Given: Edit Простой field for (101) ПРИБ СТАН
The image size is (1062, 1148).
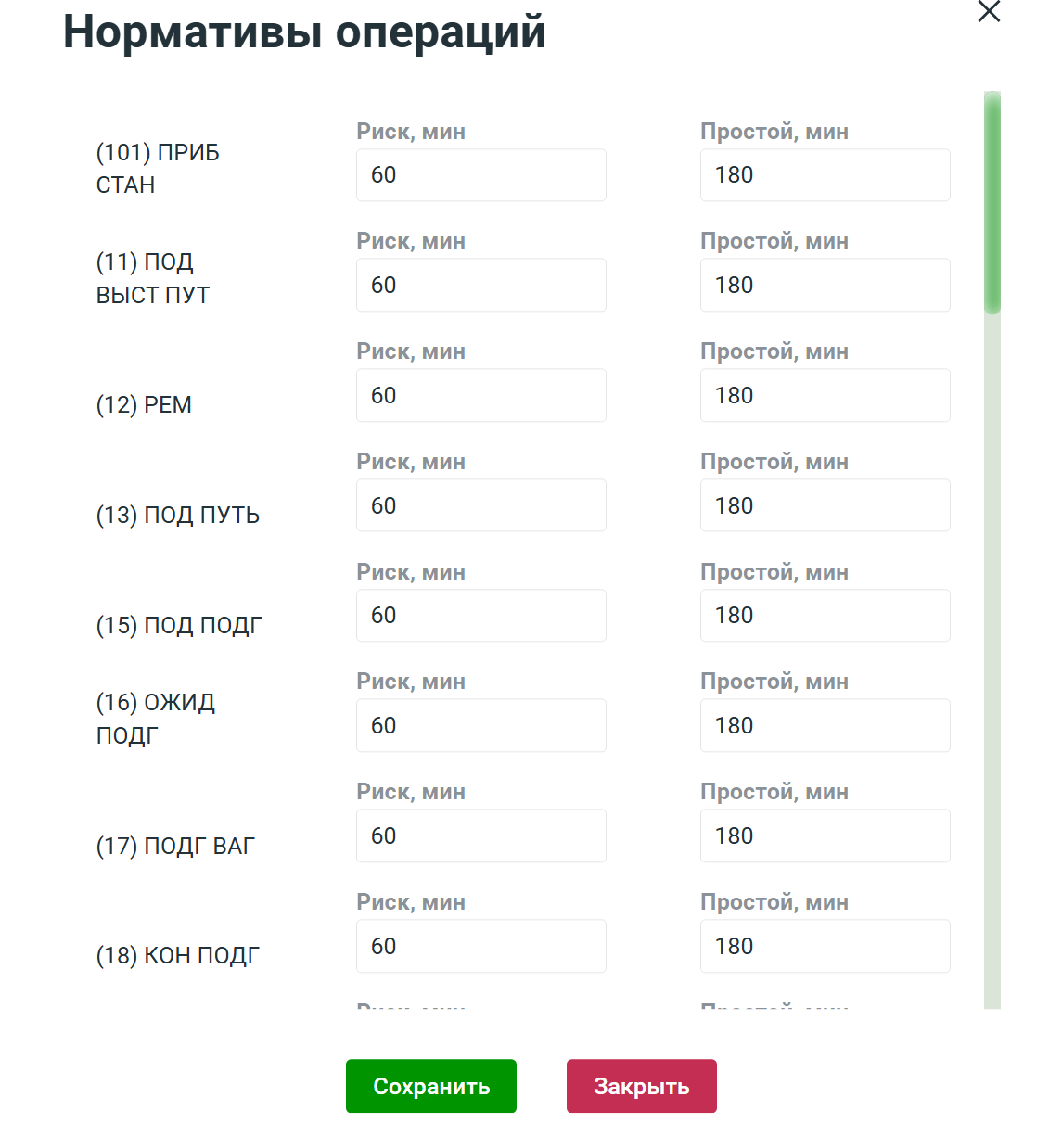Looking at the screenshot, I should click(x=825, y=175).
